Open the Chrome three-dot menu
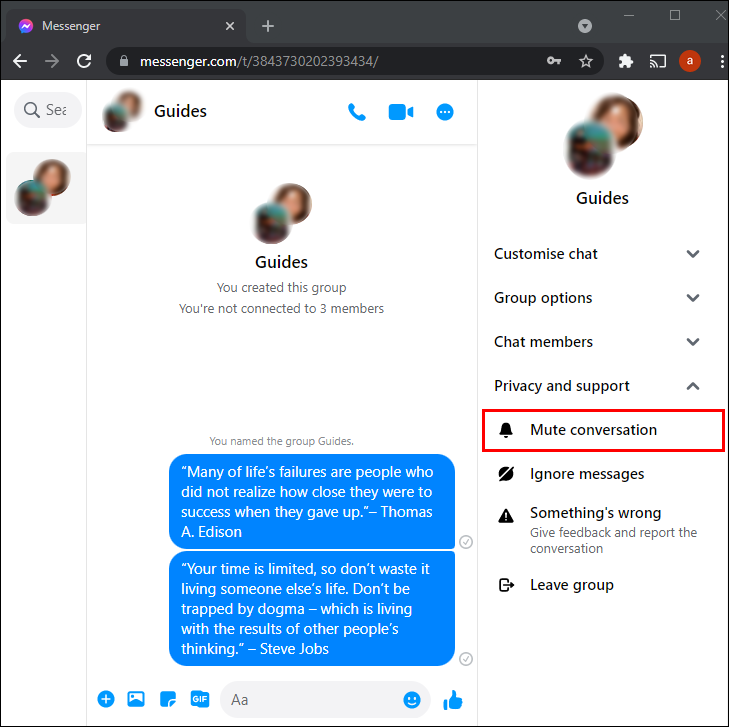The image size is (729, 727). click(x=722, y=61)
